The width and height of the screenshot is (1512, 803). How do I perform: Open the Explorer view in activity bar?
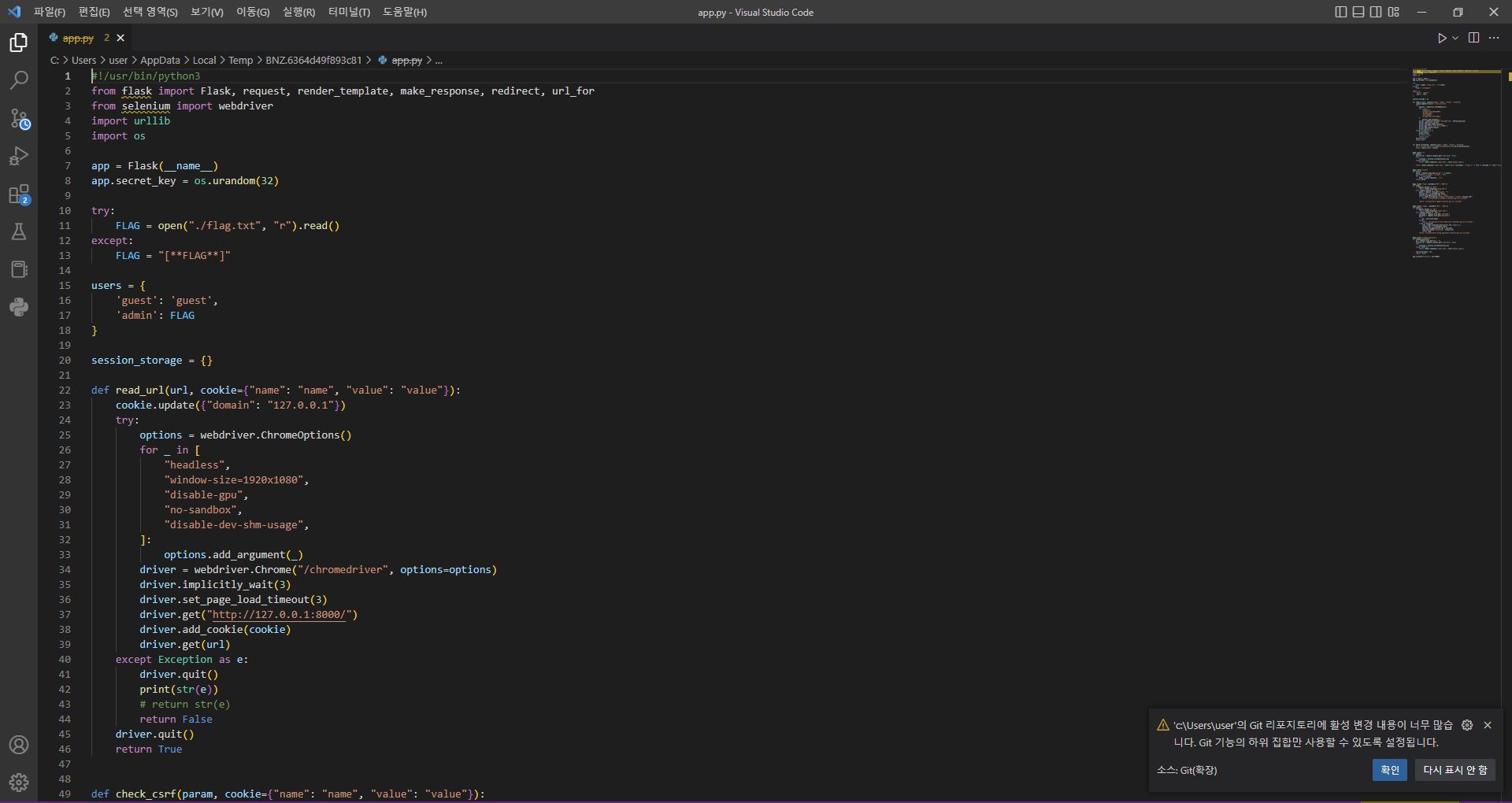pos(19,43)
